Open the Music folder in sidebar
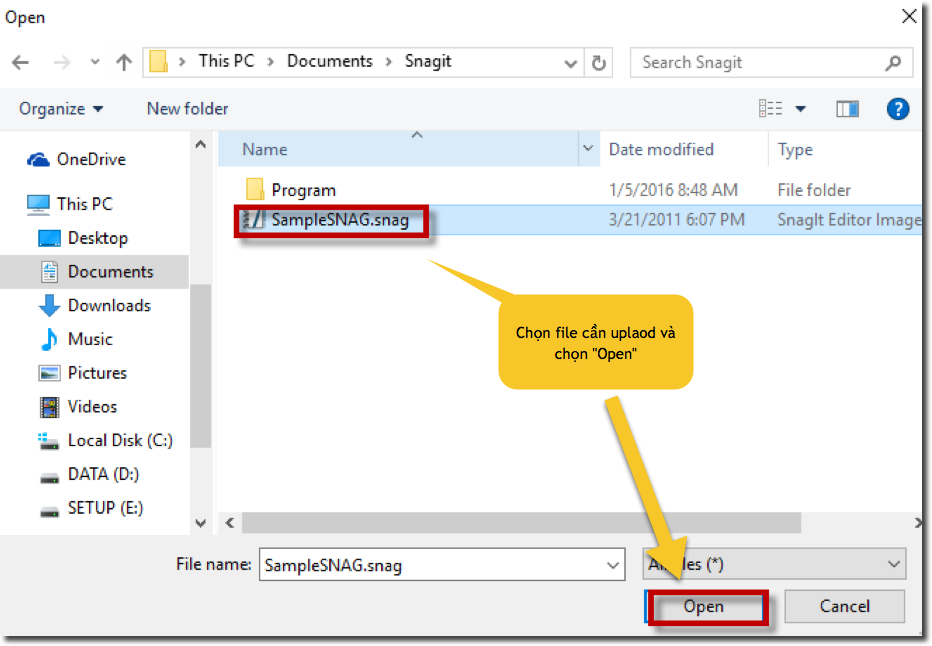Viewport: 932px width, 646px height. [x=89, y=340]
